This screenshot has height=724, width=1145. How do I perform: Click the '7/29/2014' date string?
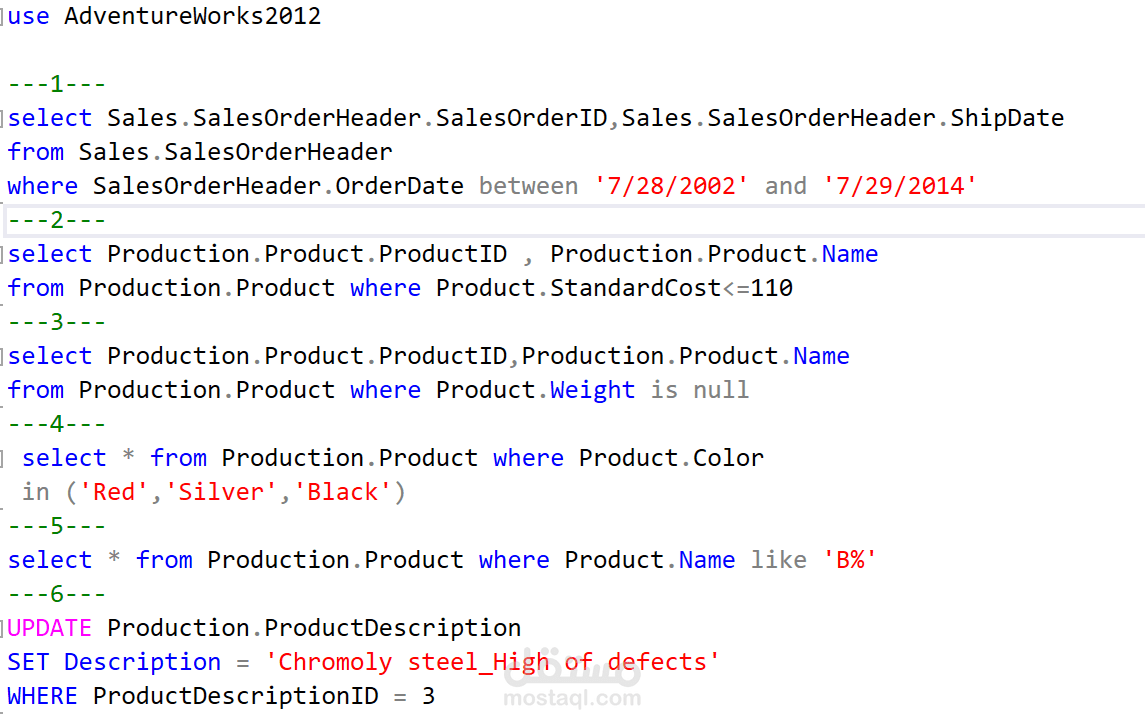pos(899,186)
